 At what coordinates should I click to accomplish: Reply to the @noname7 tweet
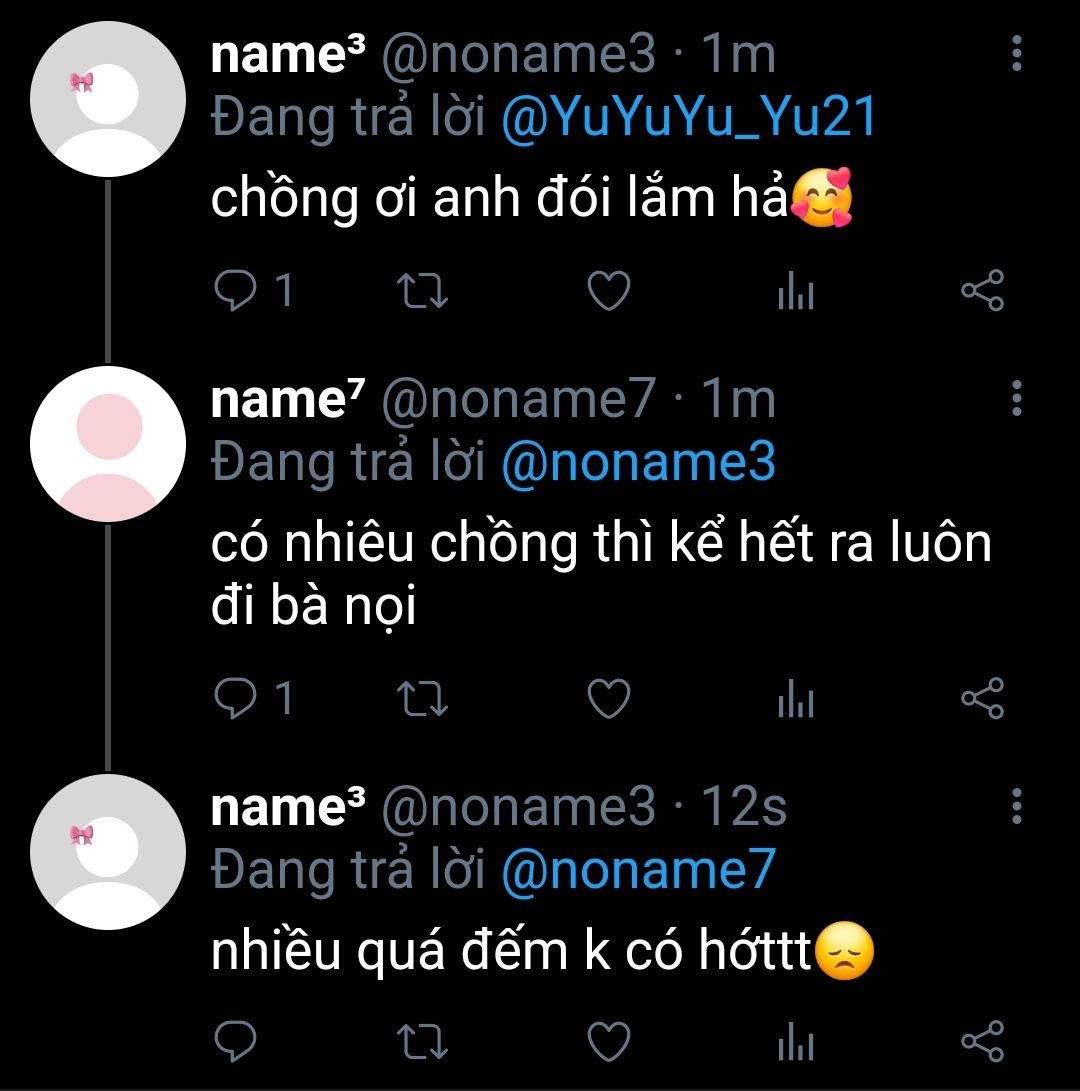pyautogui.click(x=236, y=698)
